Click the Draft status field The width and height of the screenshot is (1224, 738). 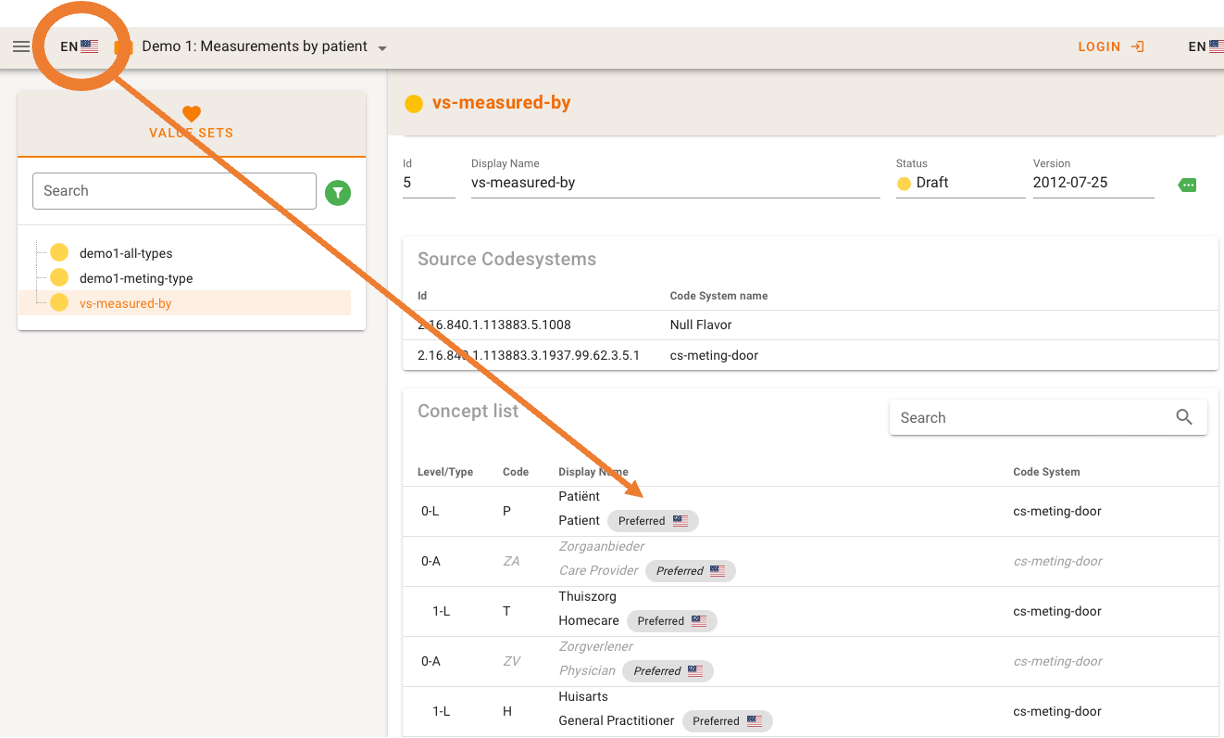(x=960, y=183)
